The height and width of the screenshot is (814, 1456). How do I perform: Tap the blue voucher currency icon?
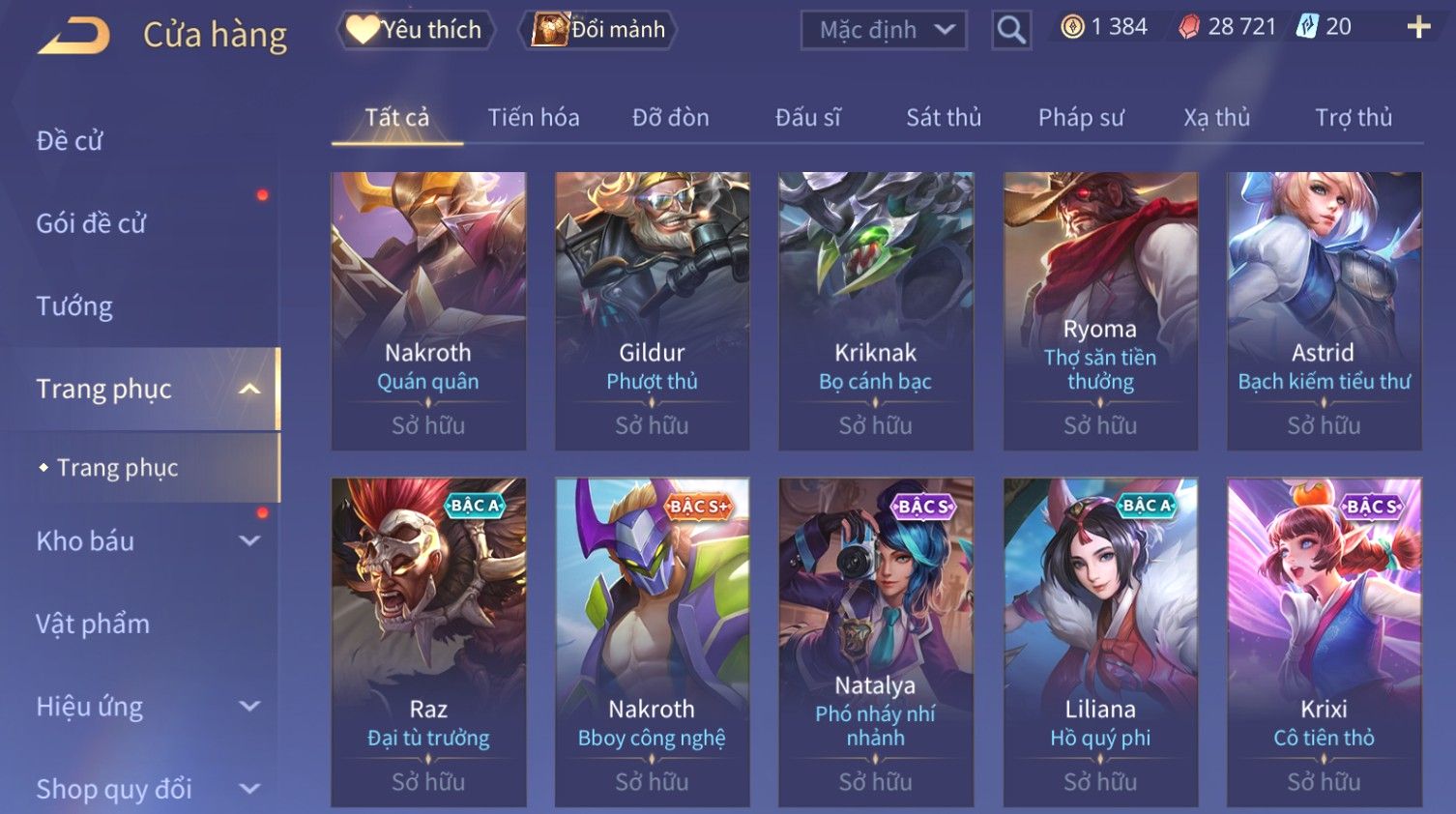[x=1307, y=26]
